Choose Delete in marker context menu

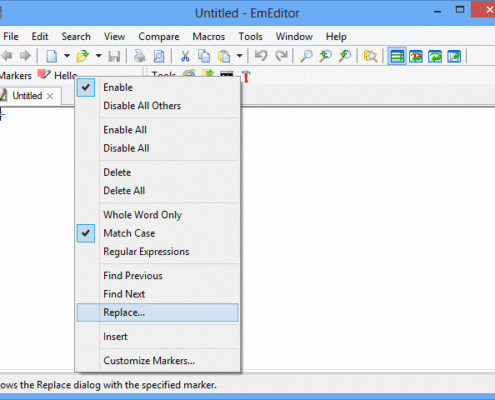(x=157, y=172)
